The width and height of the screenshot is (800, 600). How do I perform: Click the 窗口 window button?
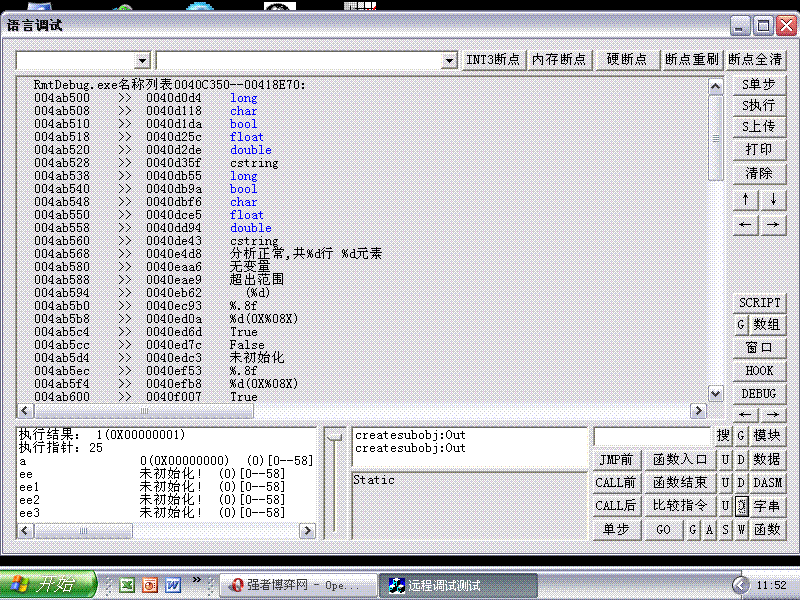(759, 348)
